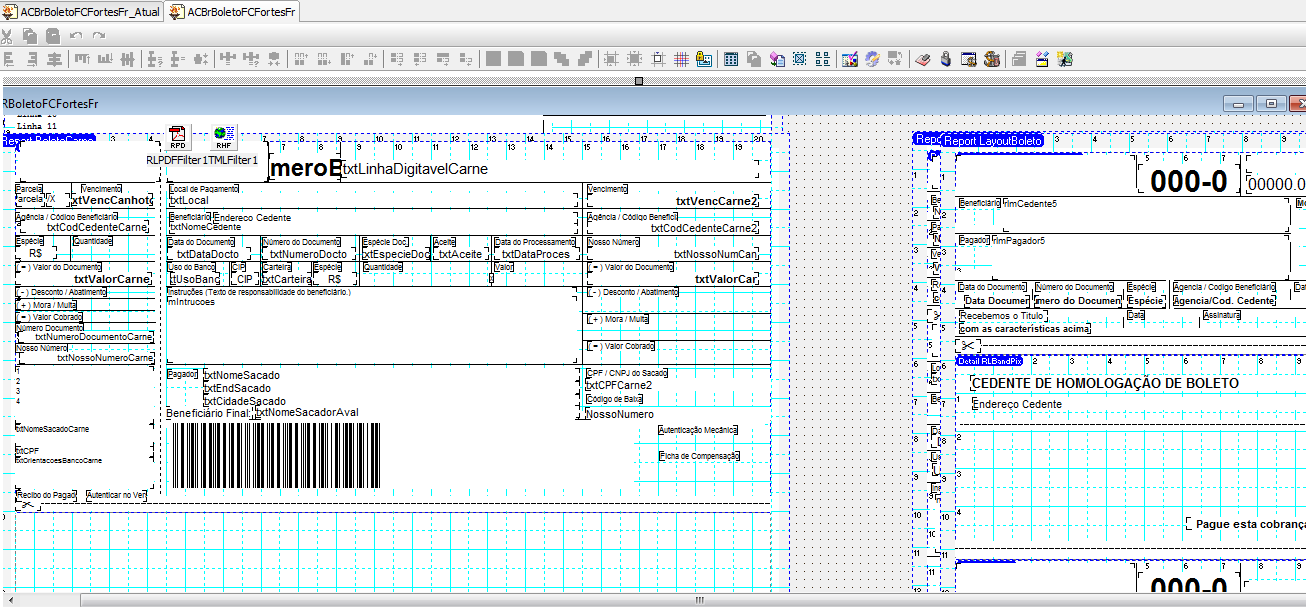1306x607 pixels.
Task: Click the Undo arrow icon
Action: pos(76,36)
